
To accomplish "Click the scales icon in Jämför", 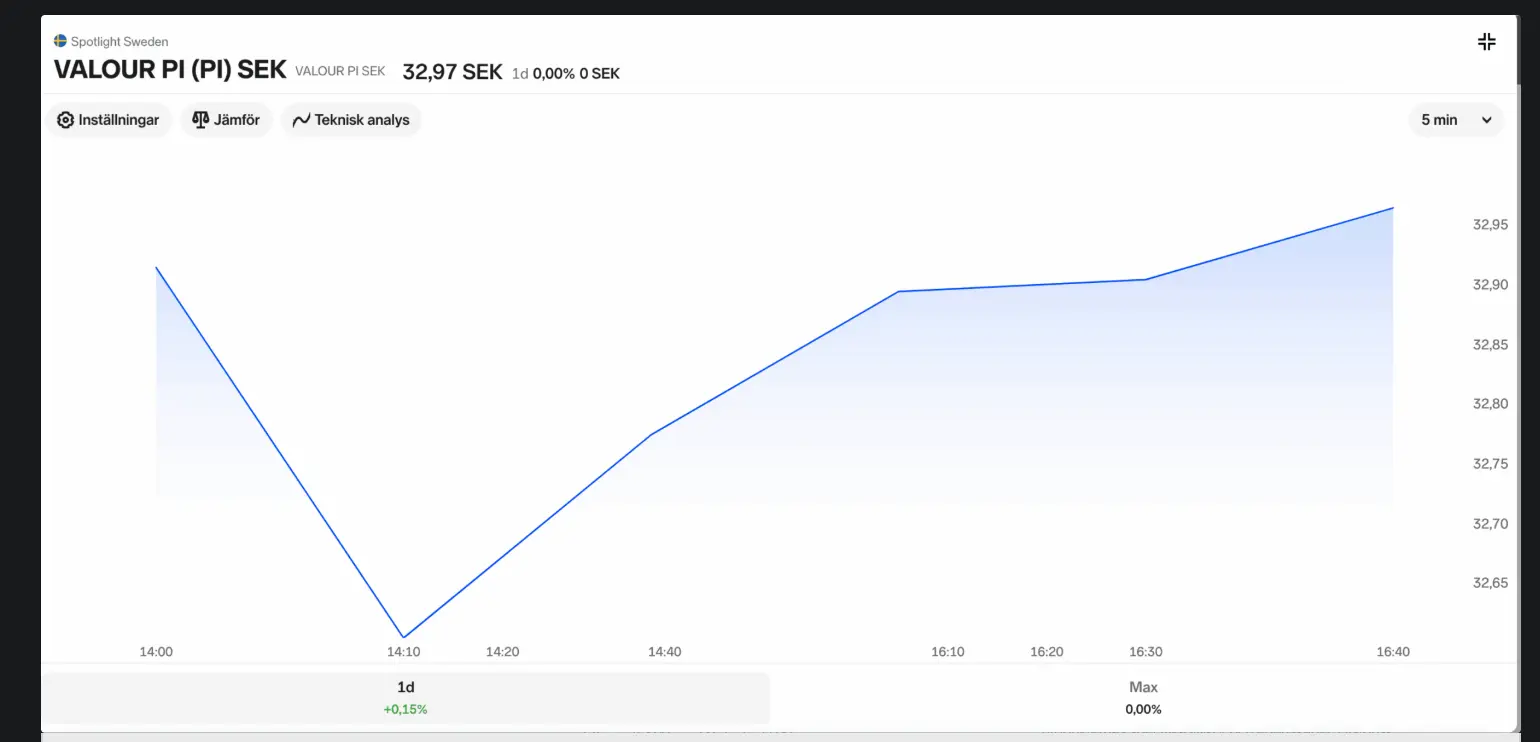I will click(200, 120).
